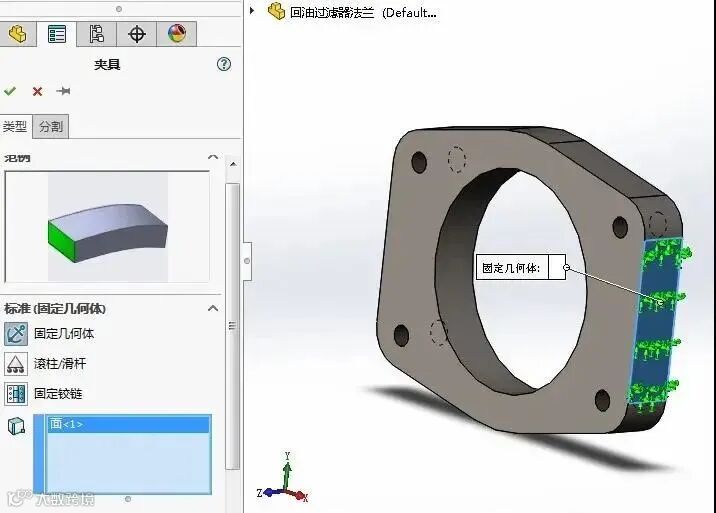Confirm the fixture with the green checkmark

click(x=10, y=91)
